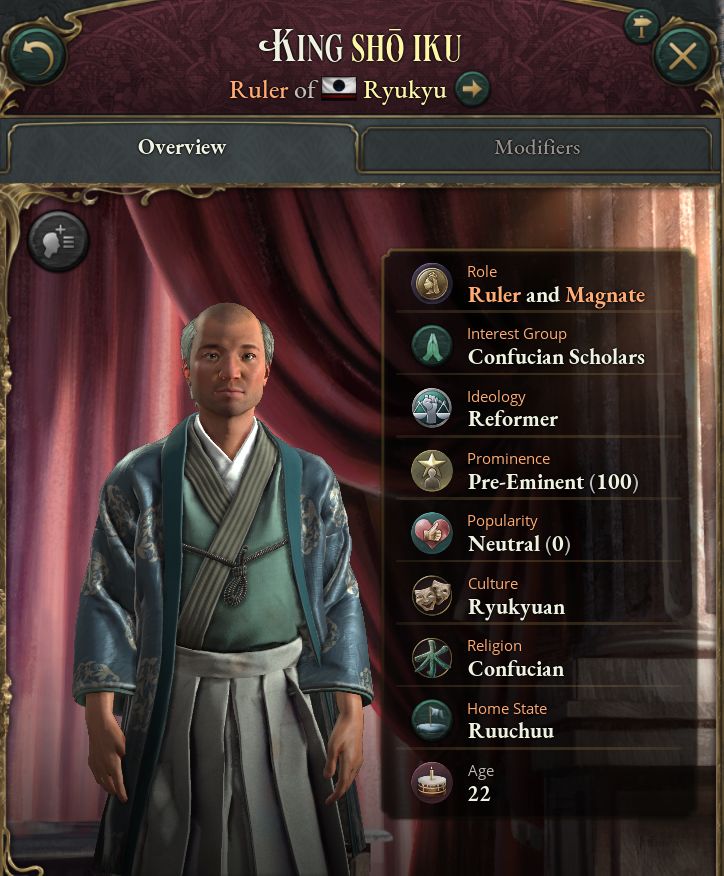Click the Culture masks icon
Screen dimensions: 724x876
431,596
